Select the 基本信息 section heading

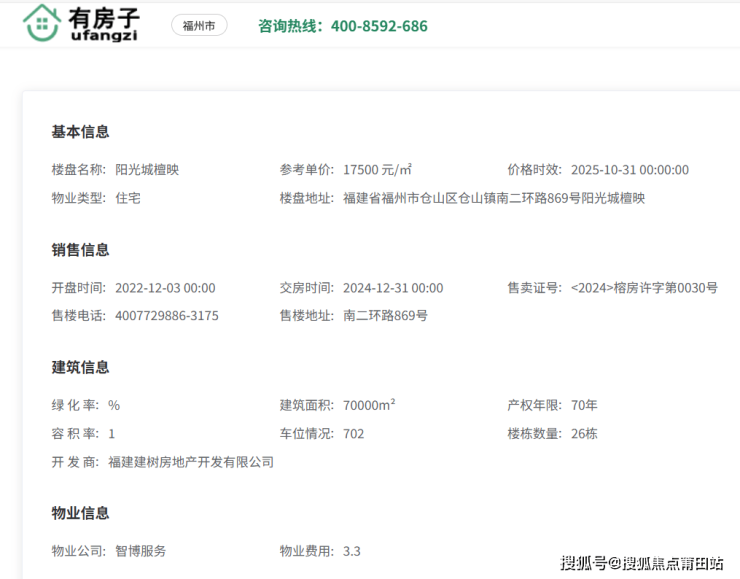[80, 132]
